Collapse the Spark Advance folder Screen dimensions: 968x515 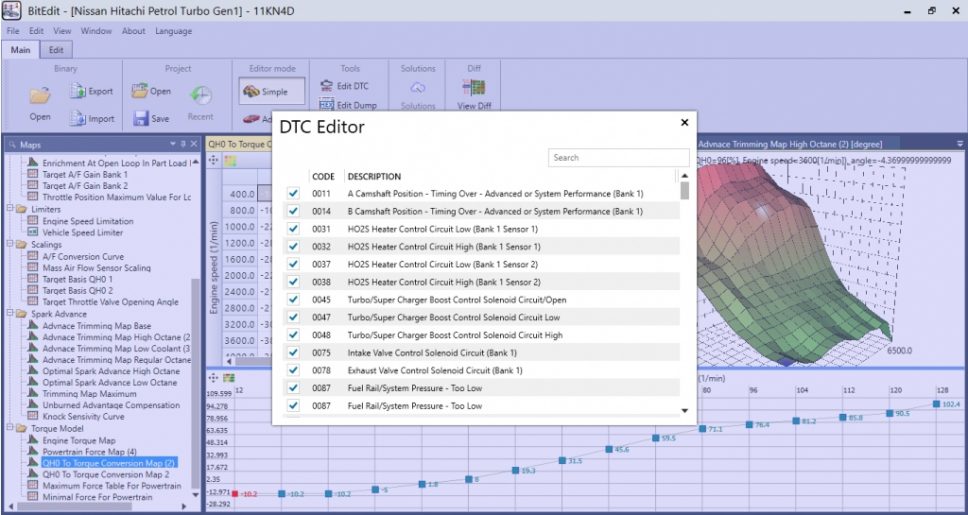[9, 314]
